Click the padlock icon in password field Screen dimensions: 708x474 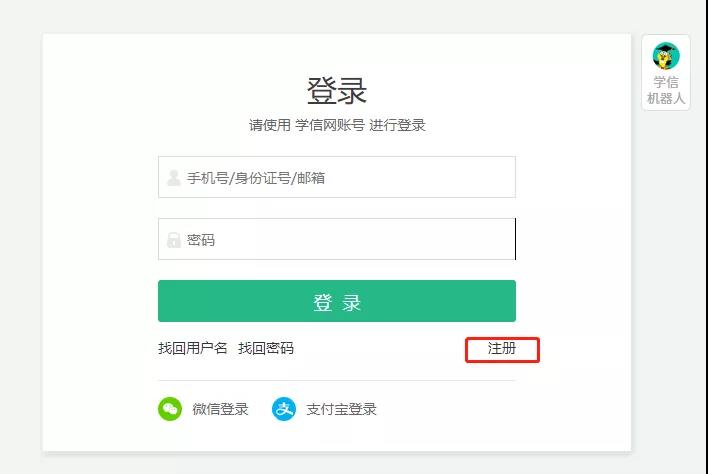pos(173,240)
